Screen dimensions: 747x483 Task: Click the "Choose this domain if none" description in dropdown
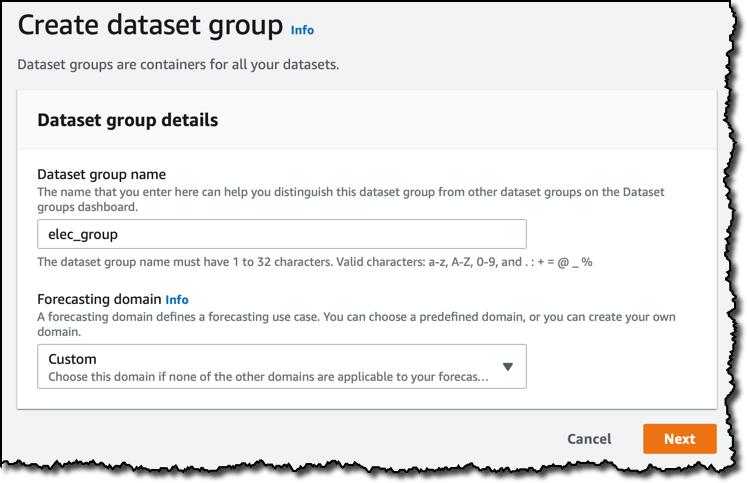pos(264,378)
